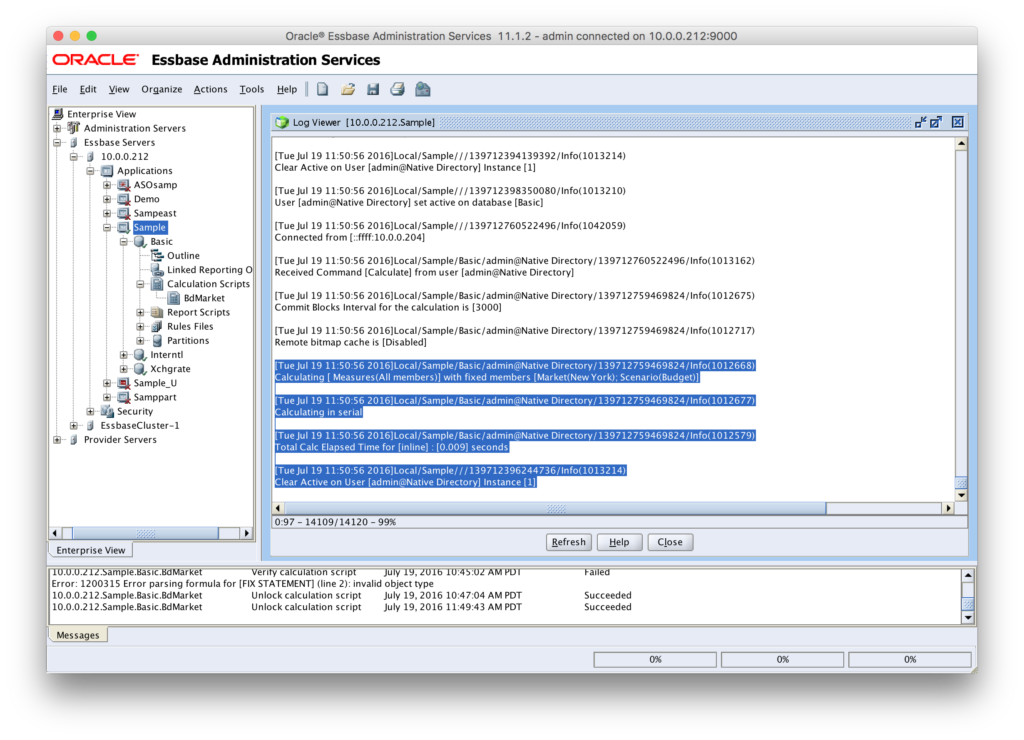
Task: Expand the Security node
Action: [x=91, y=411]
